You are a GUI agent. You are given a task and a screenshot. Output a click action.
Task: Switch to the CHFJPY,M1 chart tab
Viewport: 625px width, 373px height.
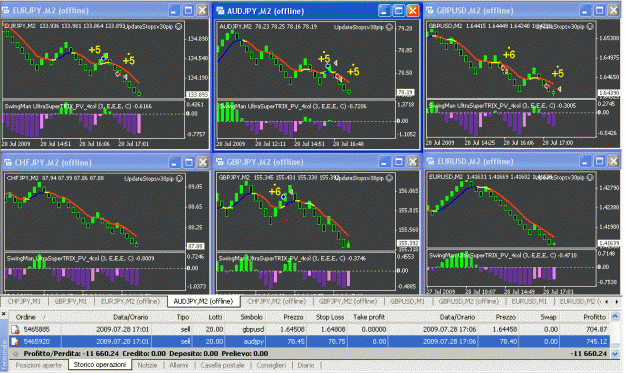(x=24, y=301)
